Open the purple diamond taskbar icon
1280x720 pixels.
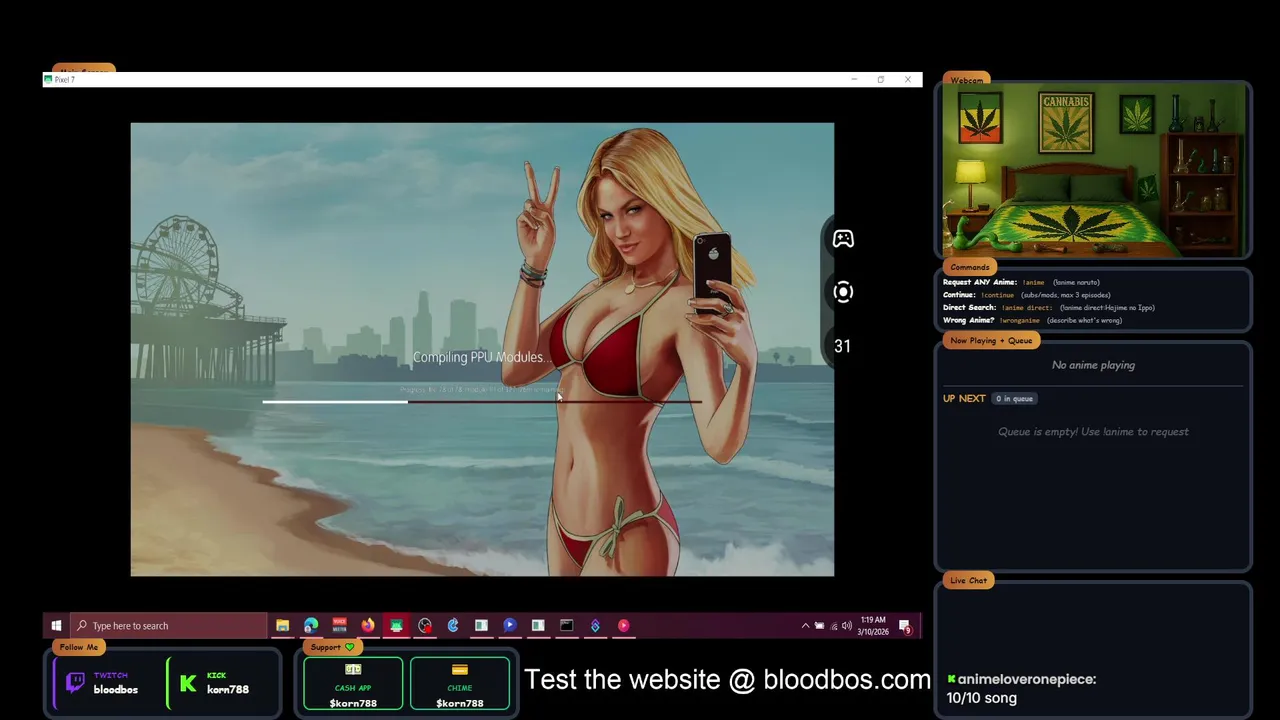pos(595,626)
